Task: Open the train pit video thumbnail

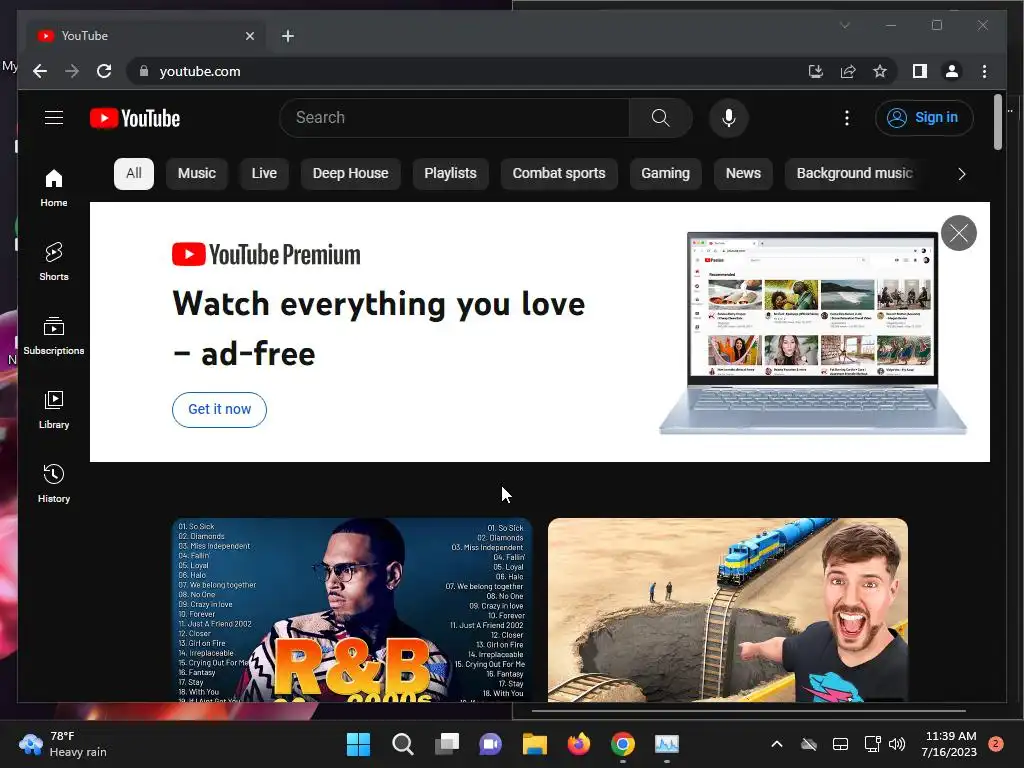Action: [728, 610]
